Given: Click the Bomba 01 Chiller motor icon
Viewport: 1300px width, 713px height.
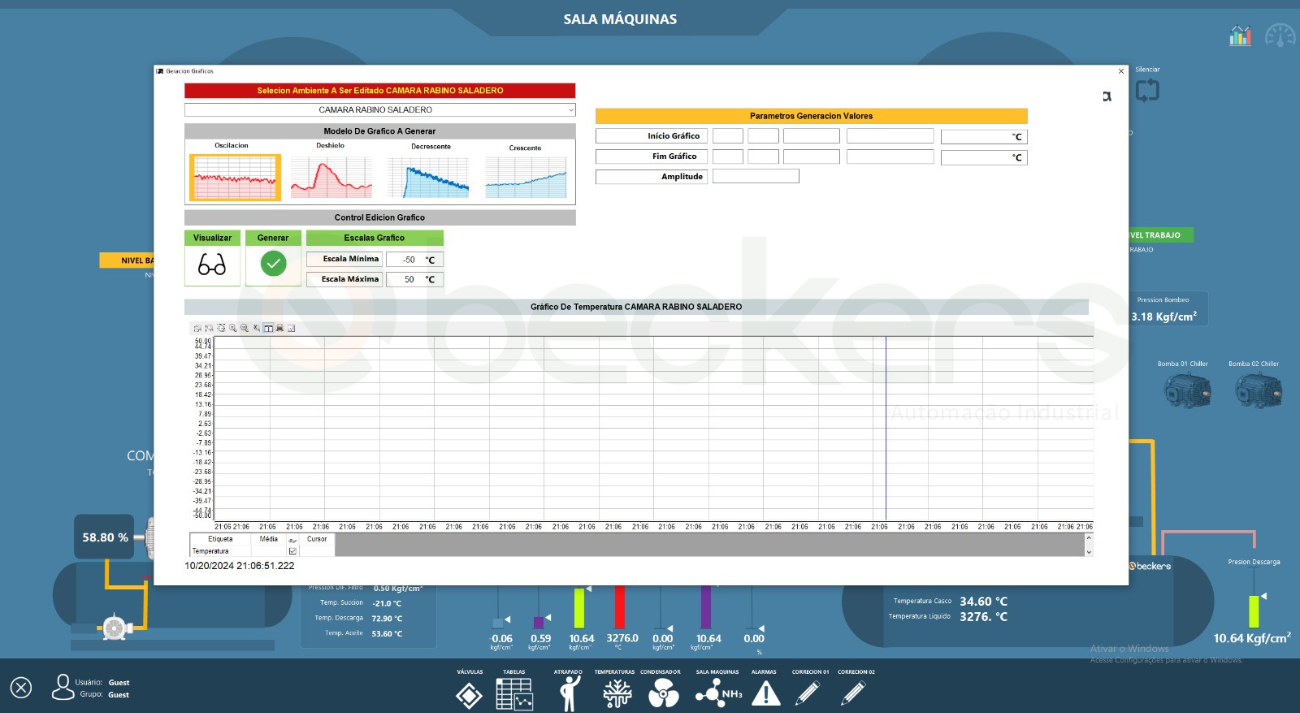Looking at the screenshot, I should (x=1188, y=389).
